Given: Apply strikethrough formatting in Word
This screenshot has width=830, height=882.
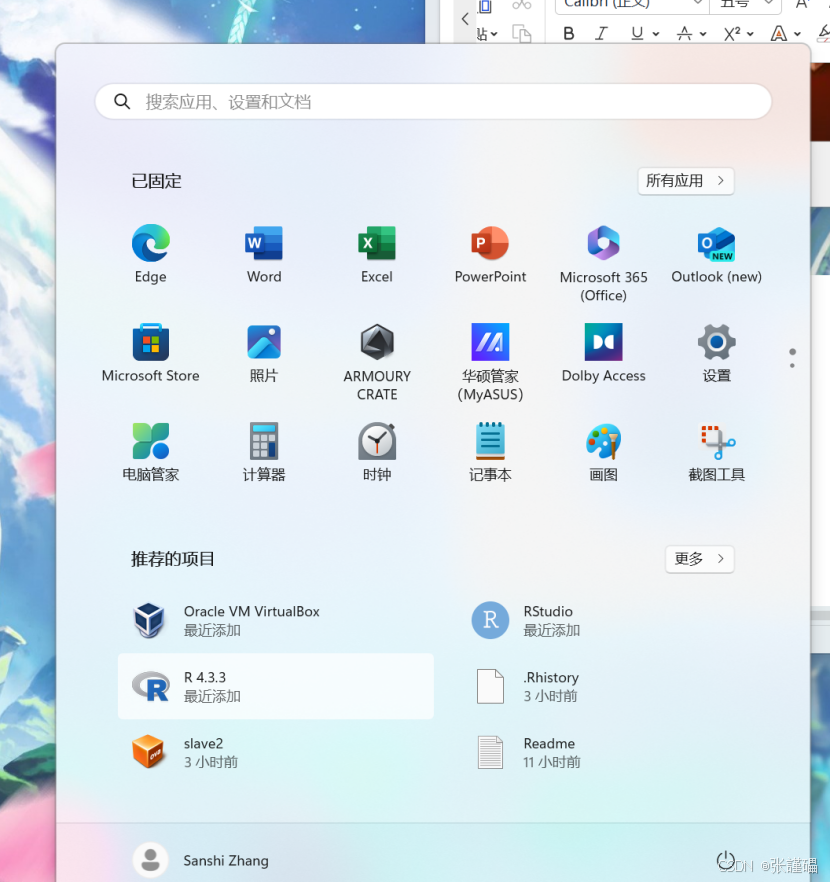Looking at the screenshot, I should point(684,34).
